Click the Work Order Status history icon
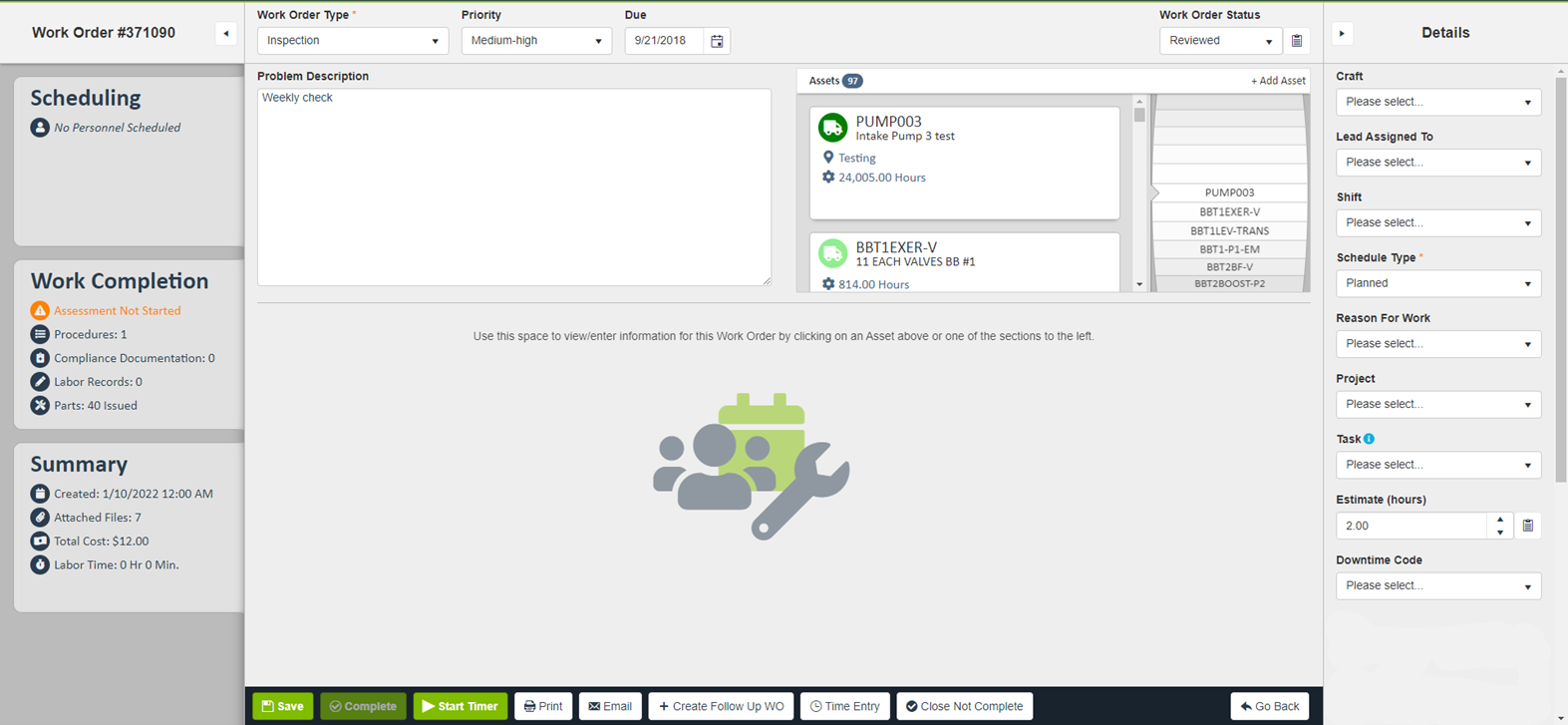 pyautogui.click(x=1297, y=41)
